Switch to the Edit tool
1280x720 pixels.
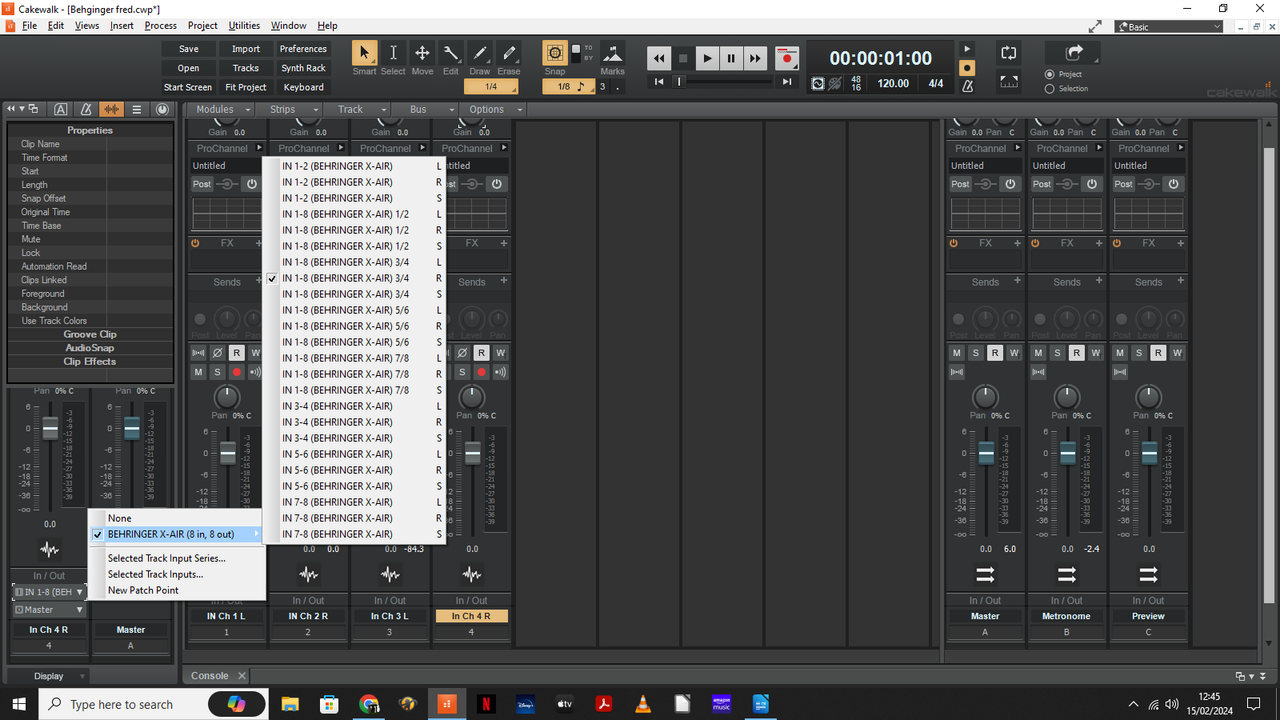[451, 54]
